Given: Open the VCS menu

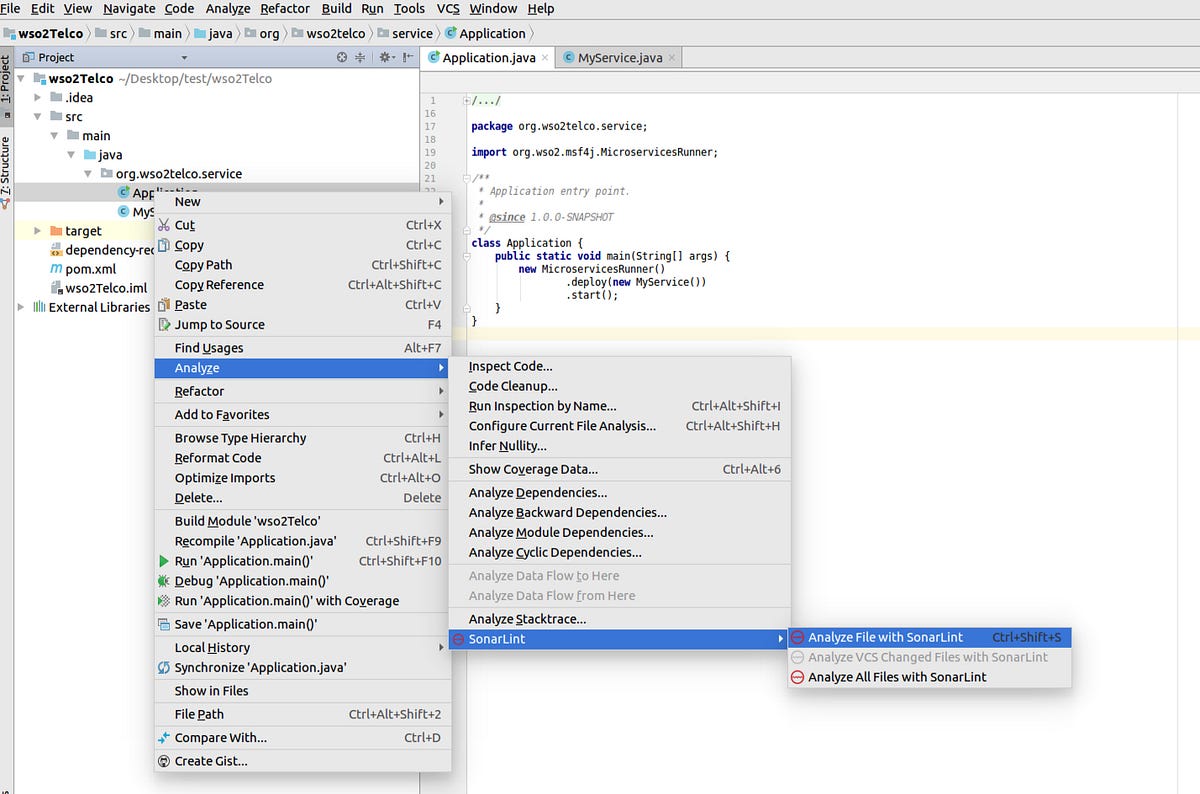Looking at the screenshot, I should click(447, 8).
